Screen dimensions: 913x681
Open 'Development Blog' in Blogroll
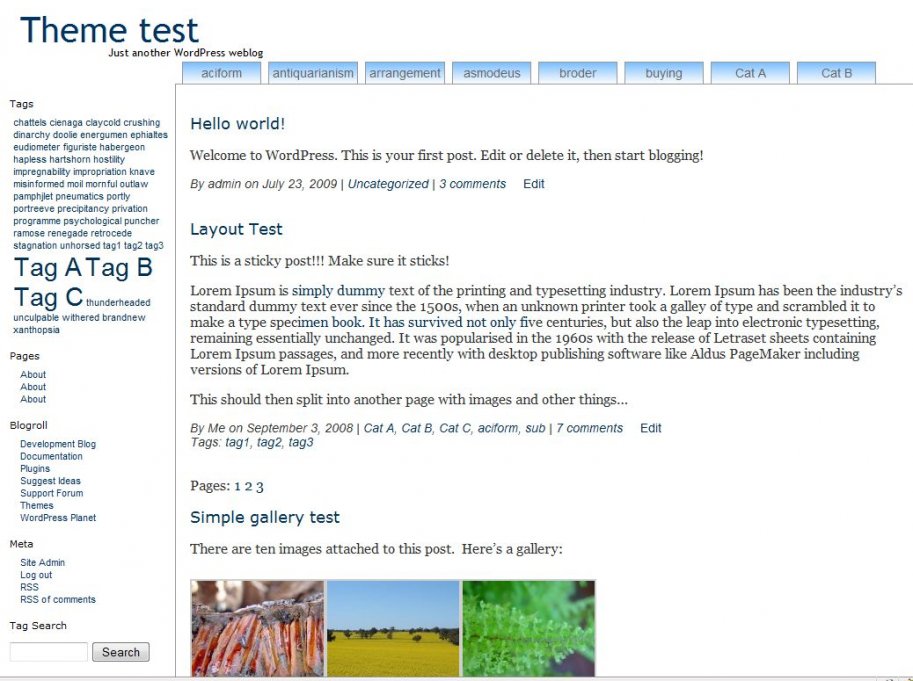pos(58,444)
